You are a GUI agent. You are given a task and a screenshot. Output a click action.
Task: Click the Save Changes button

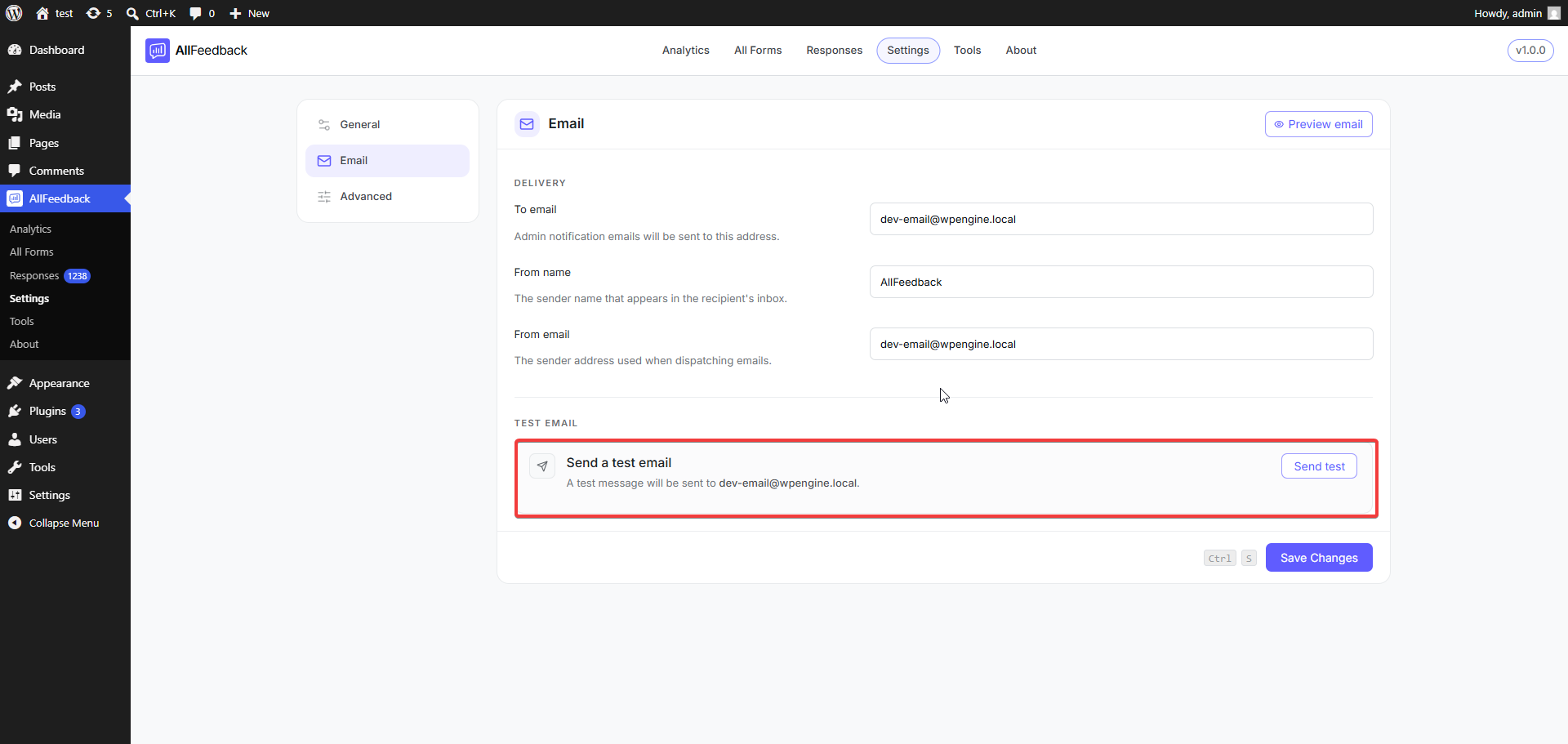(1319, 558)
